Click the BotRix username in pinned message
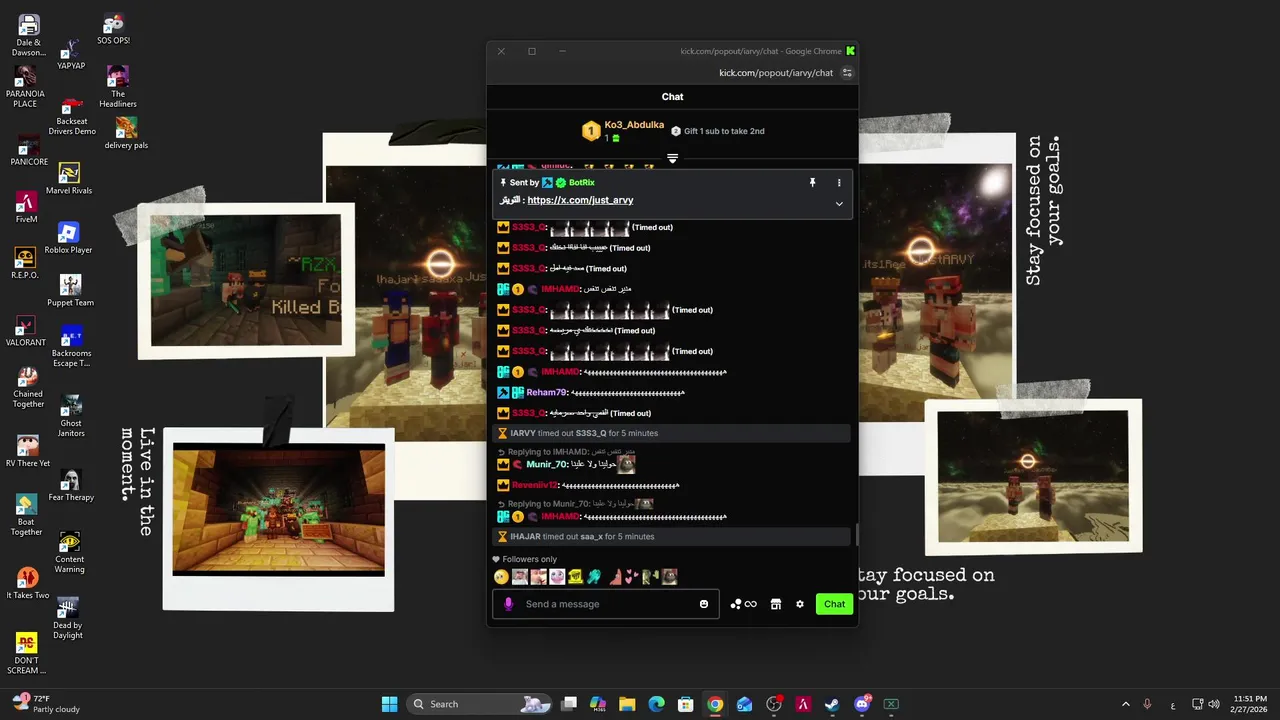1280x720 pixels. pyautogui.click(x=581, y=183)
